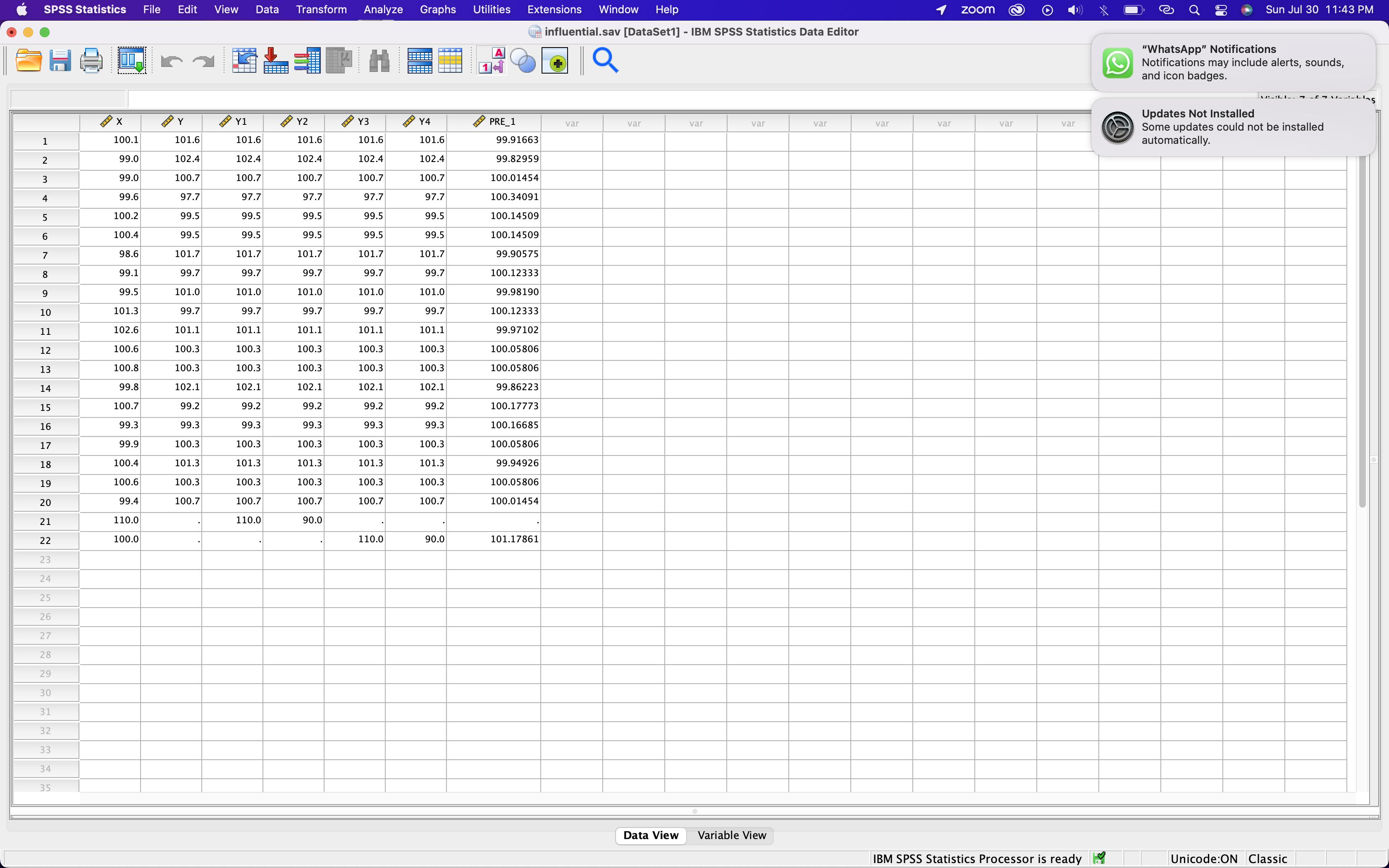Viewport: 1389px width, 868px height.
Task: Open a data document
Action: pos(28,60)
